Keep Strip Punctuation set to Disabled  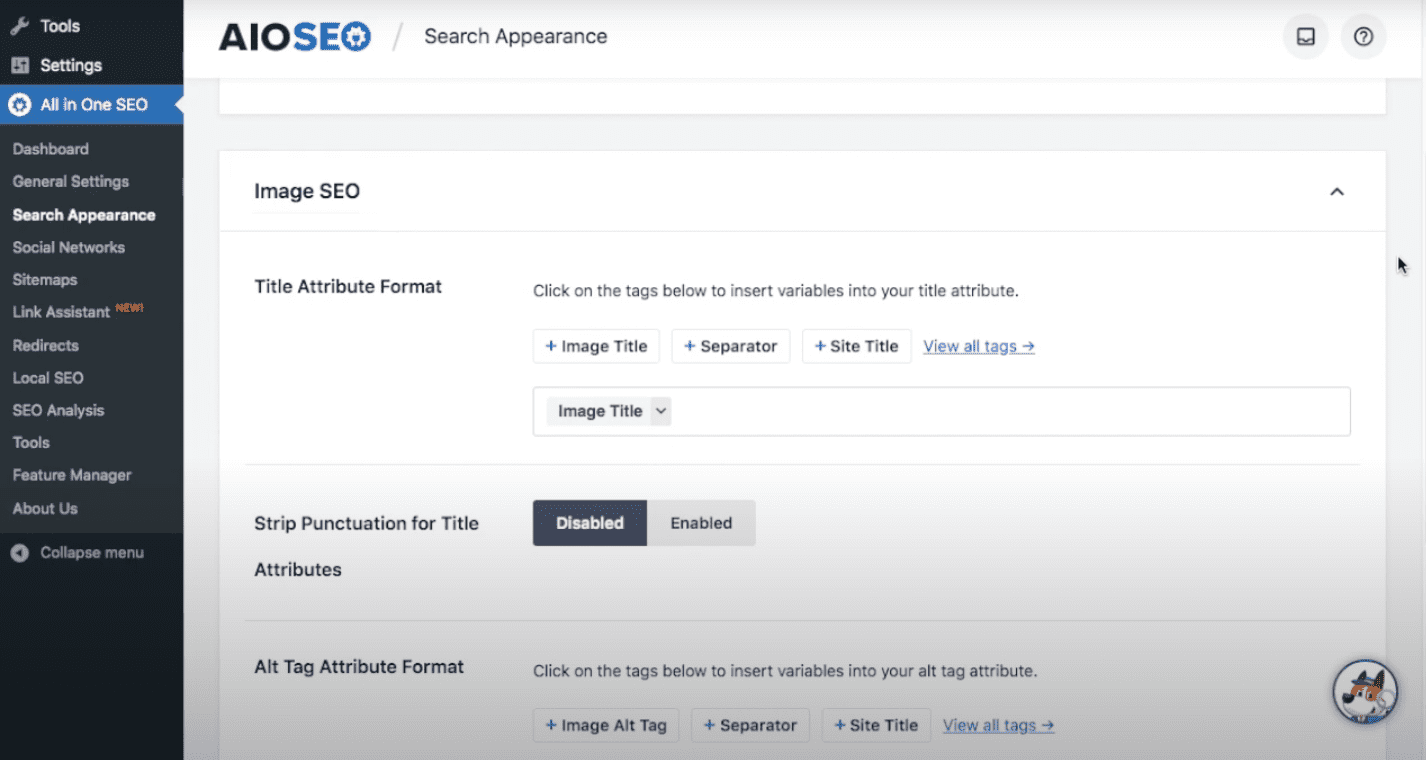pos(589,522)
